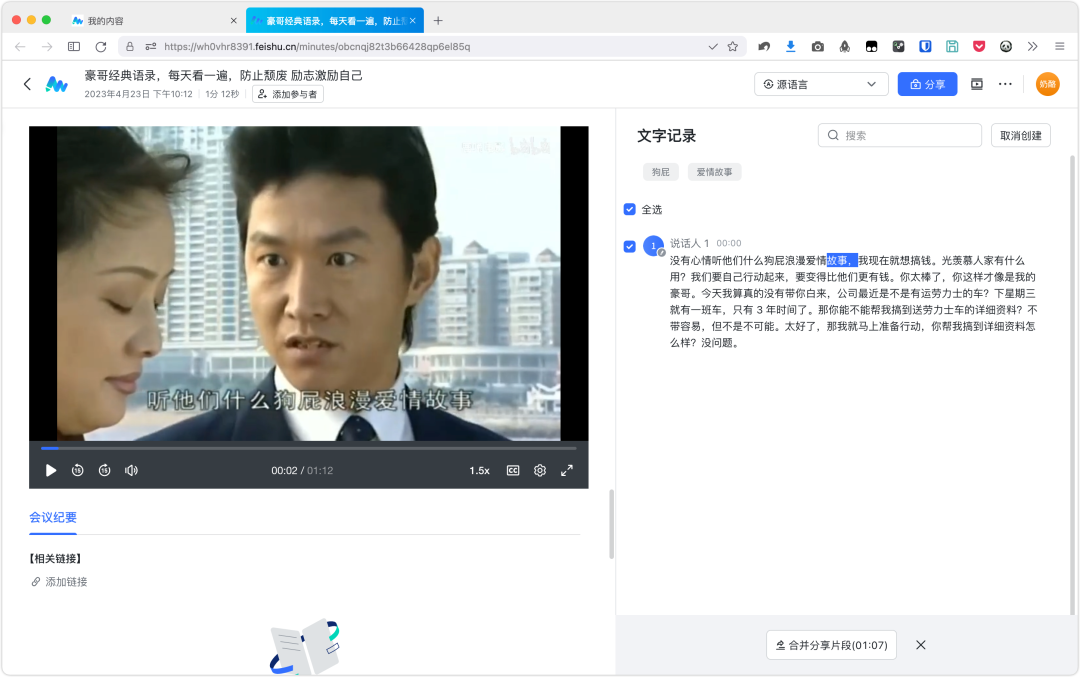Go back using the header arrow

point(27,84)
